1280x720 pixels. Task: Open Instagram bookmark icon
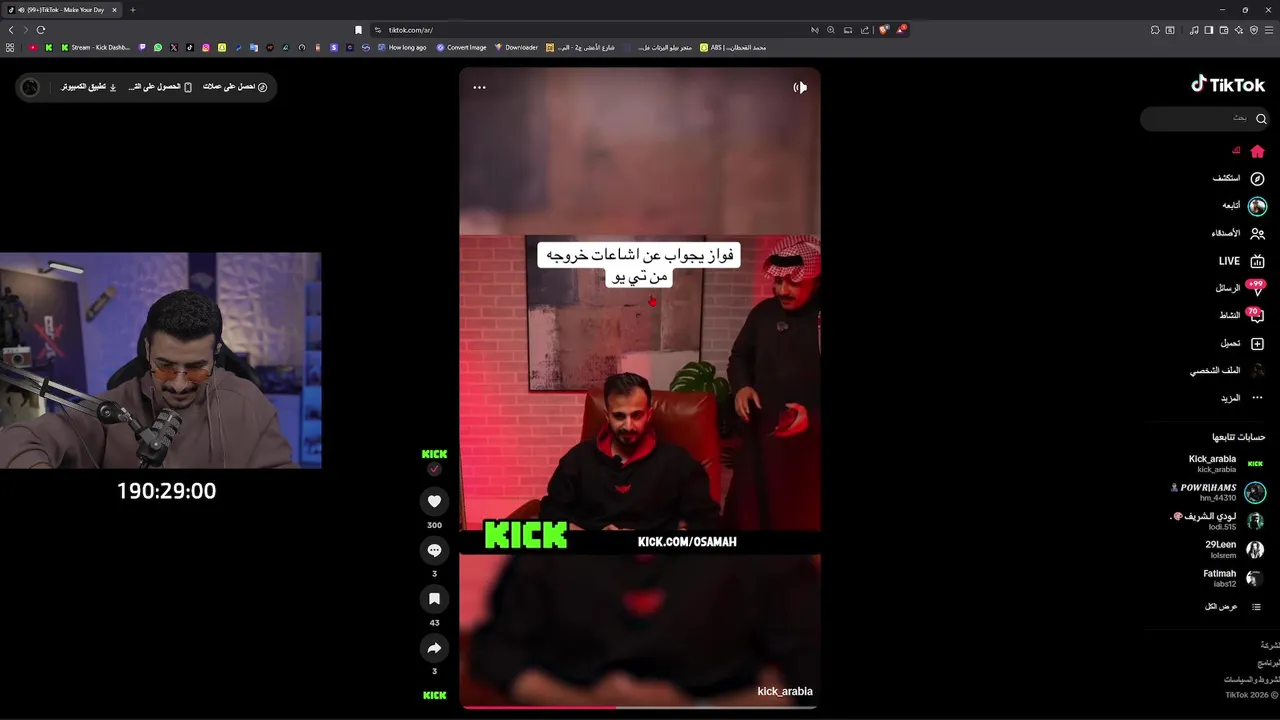pos(206,47)
